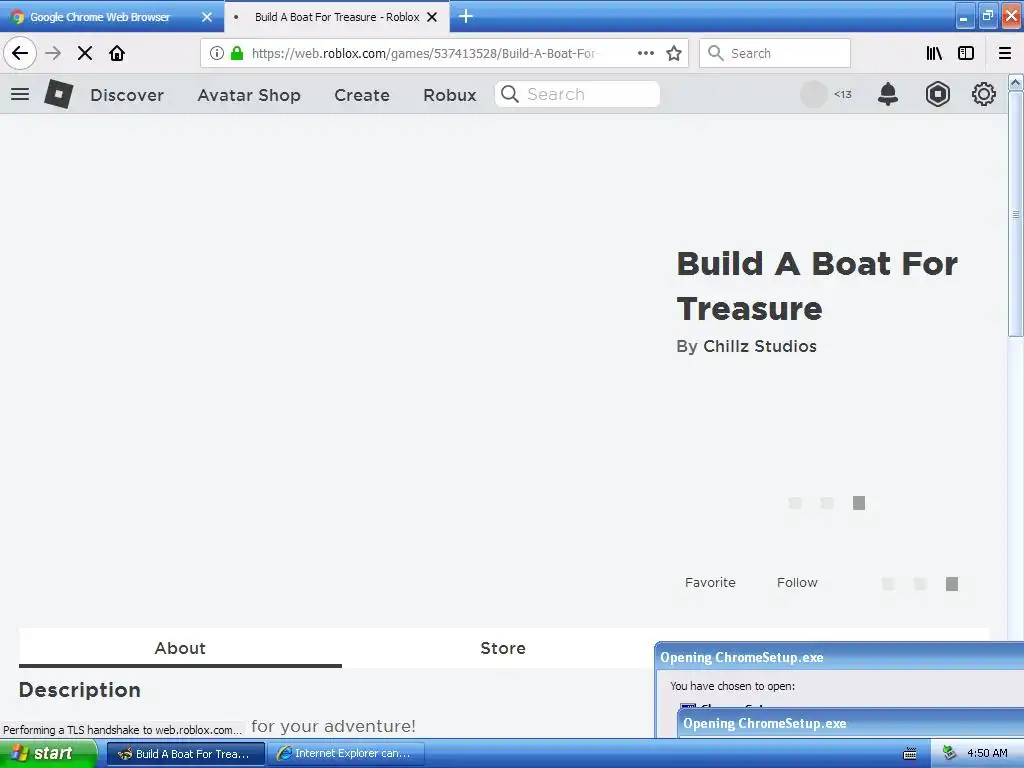Click the browser Search field

point(775,53)
